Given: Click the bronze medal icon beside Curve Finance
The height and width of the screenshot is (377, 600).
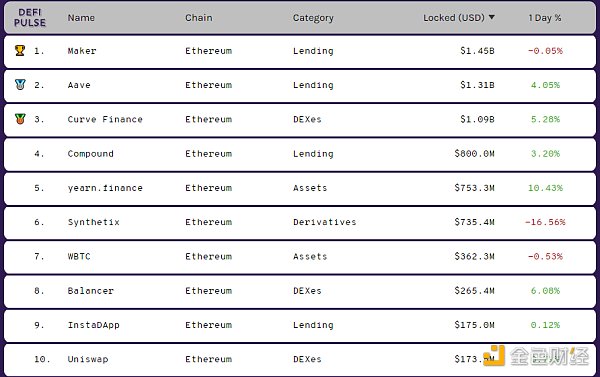Looking at the screenshot, I should [x=20, y=119].
